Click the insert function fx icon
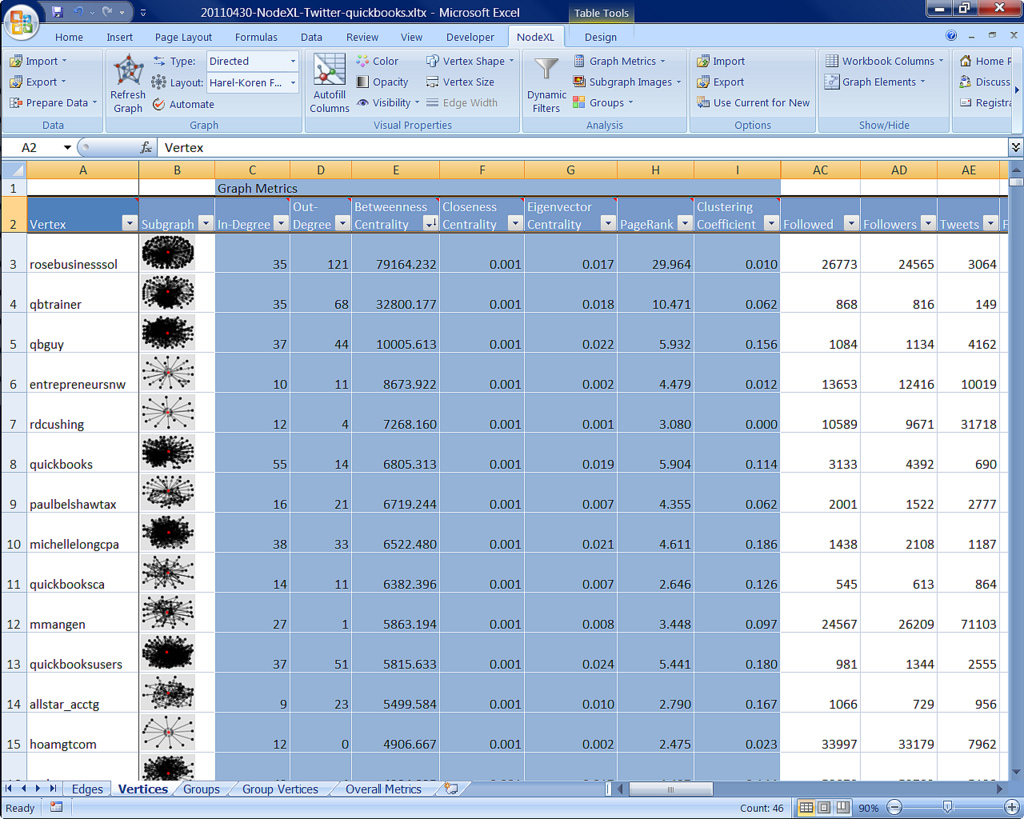The image size is (1024, 819). (146, 148)
